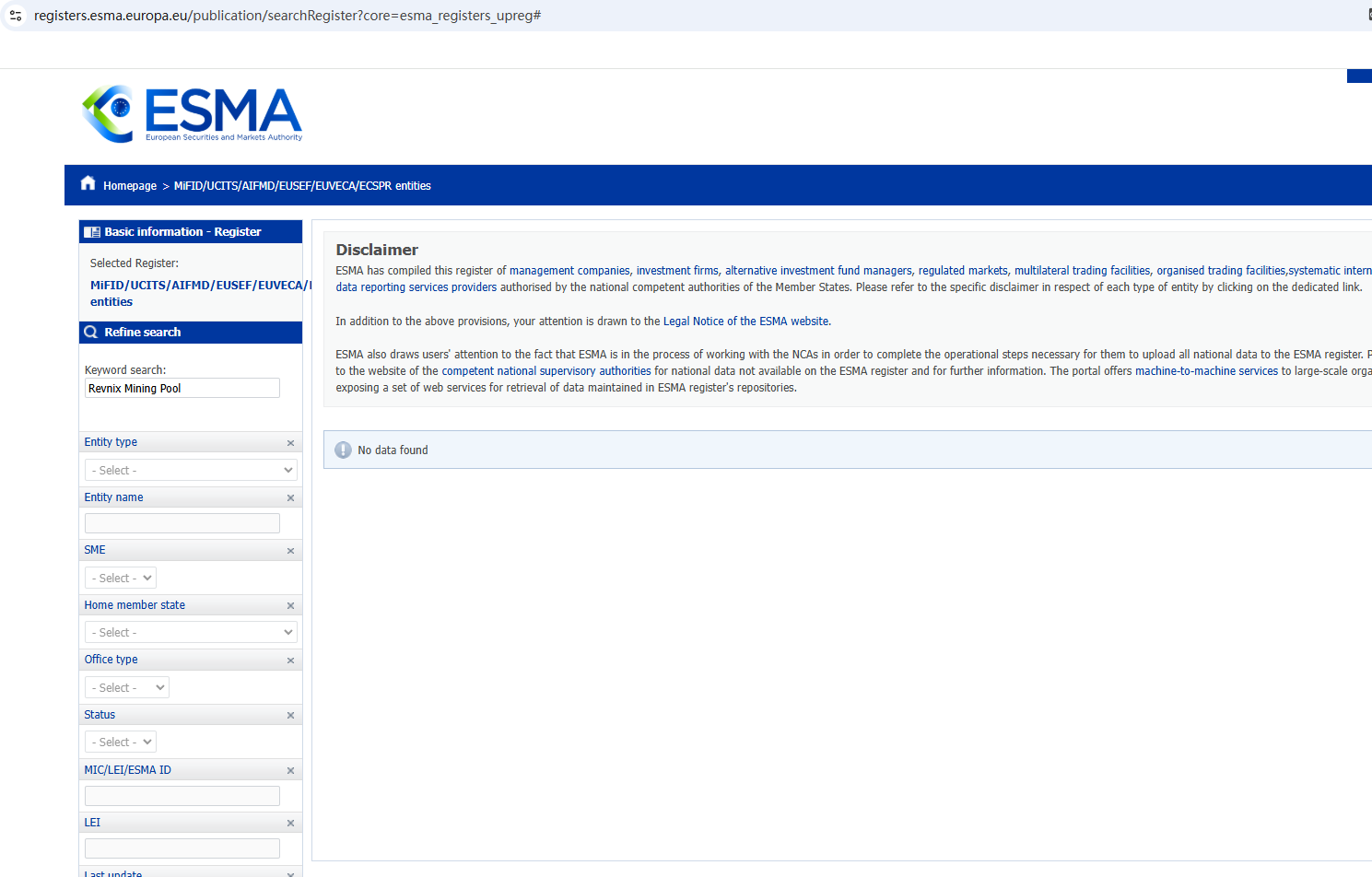Screen dimensions: 1372x877
Task: Follow the investment firms link
Action: 677,271
